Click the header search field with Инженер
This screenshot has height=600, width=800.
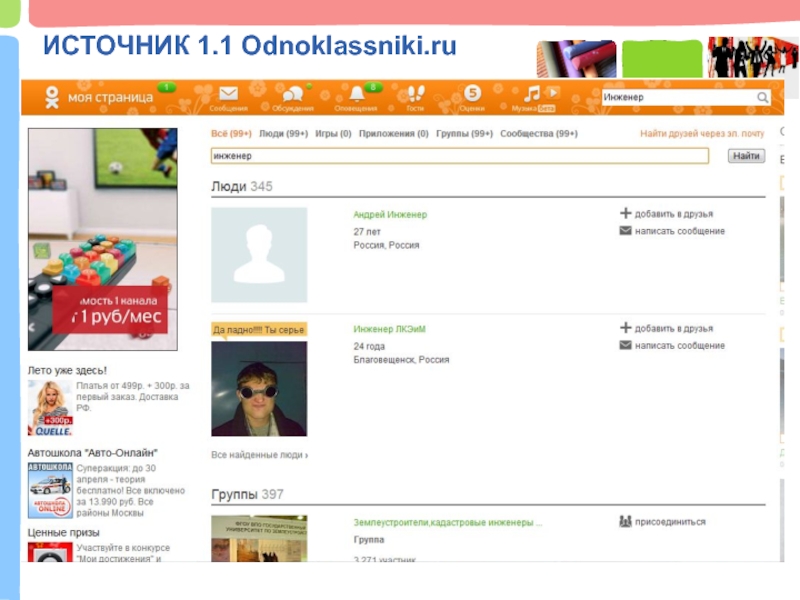click(685, 97)
